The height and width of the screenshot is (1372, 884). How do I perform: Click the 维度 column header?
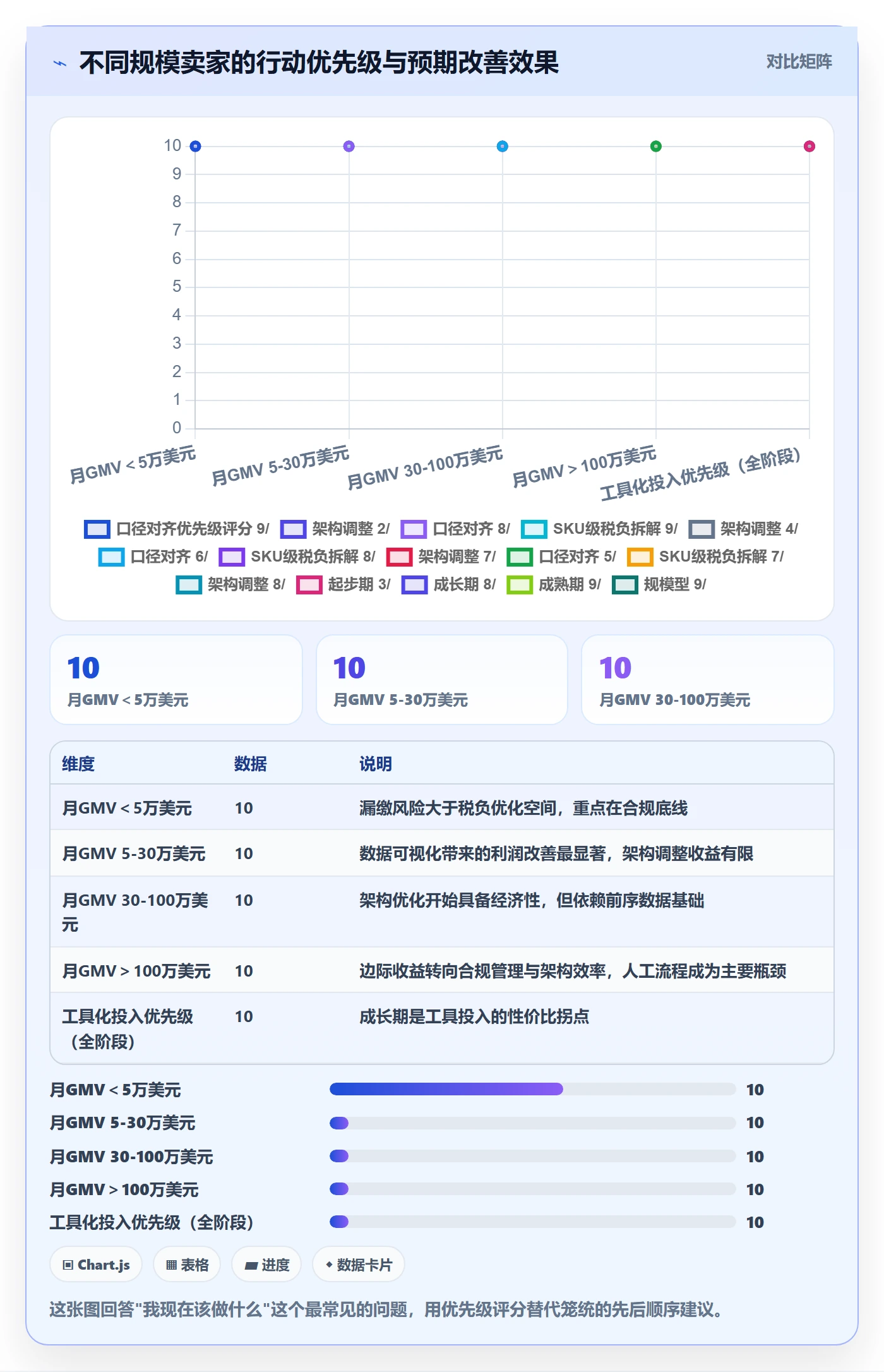click(78, 764)
